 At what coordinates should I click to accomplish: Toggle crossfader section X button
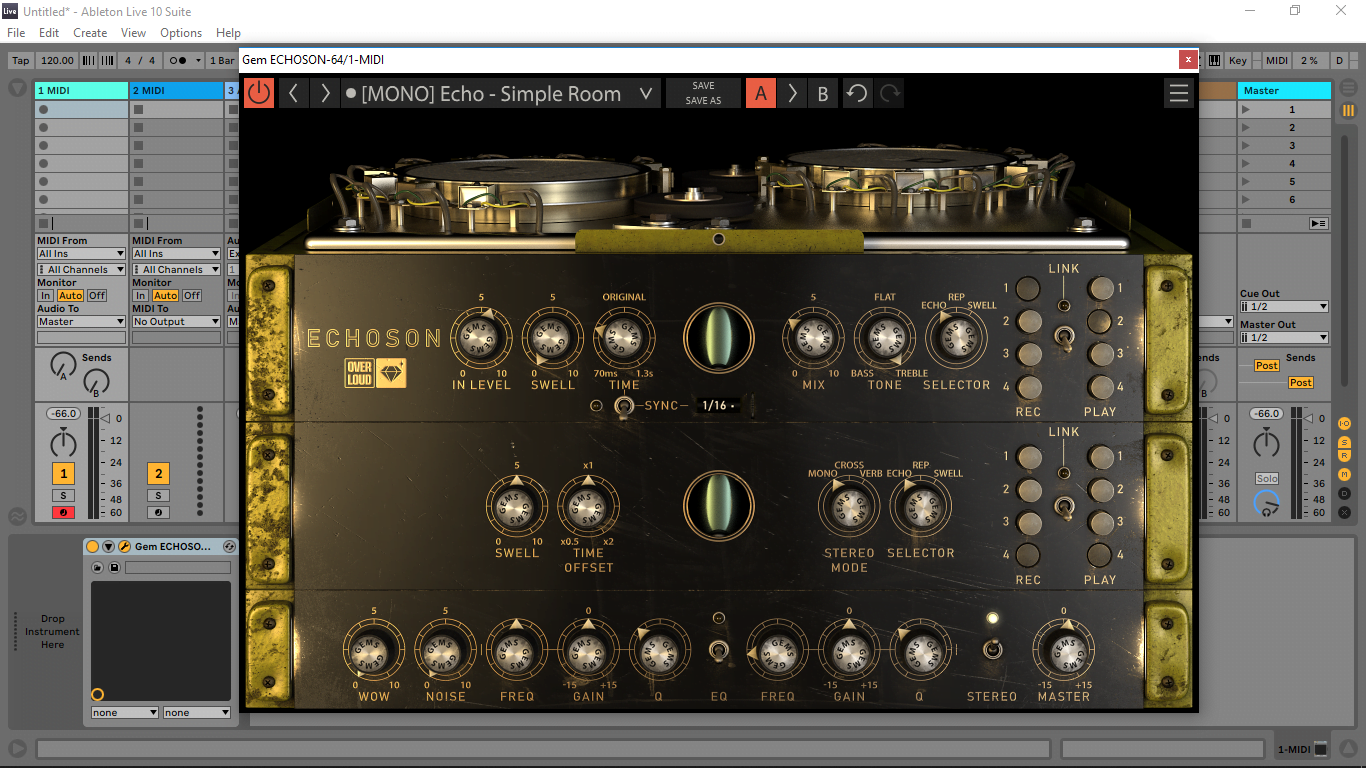1344,512
